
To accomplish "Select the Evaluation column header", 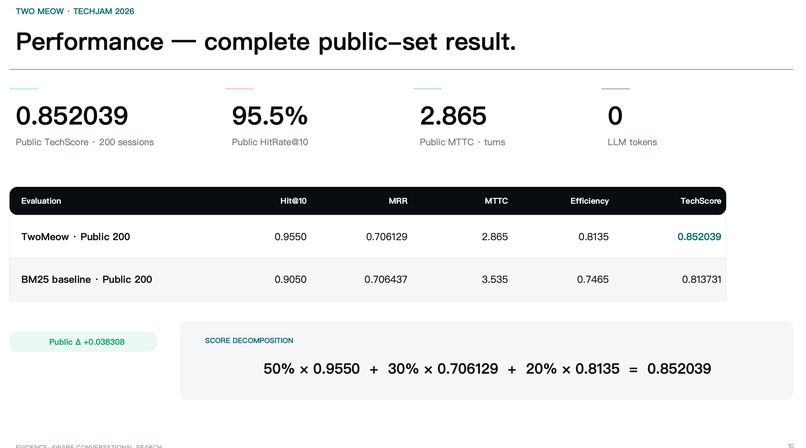I will (41, 201).
